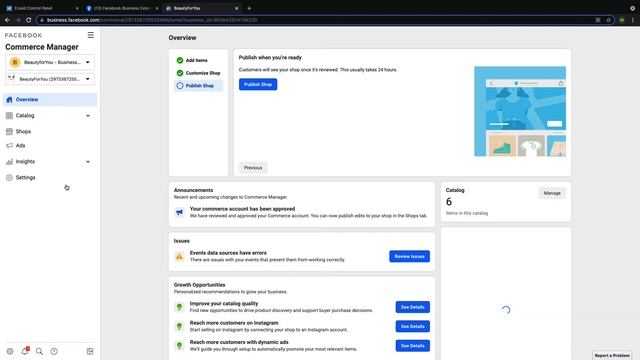This screenshot has height=360, width=640.
Task: Select 'Your commerce account has been approved' text
Action: coord(242,209)
